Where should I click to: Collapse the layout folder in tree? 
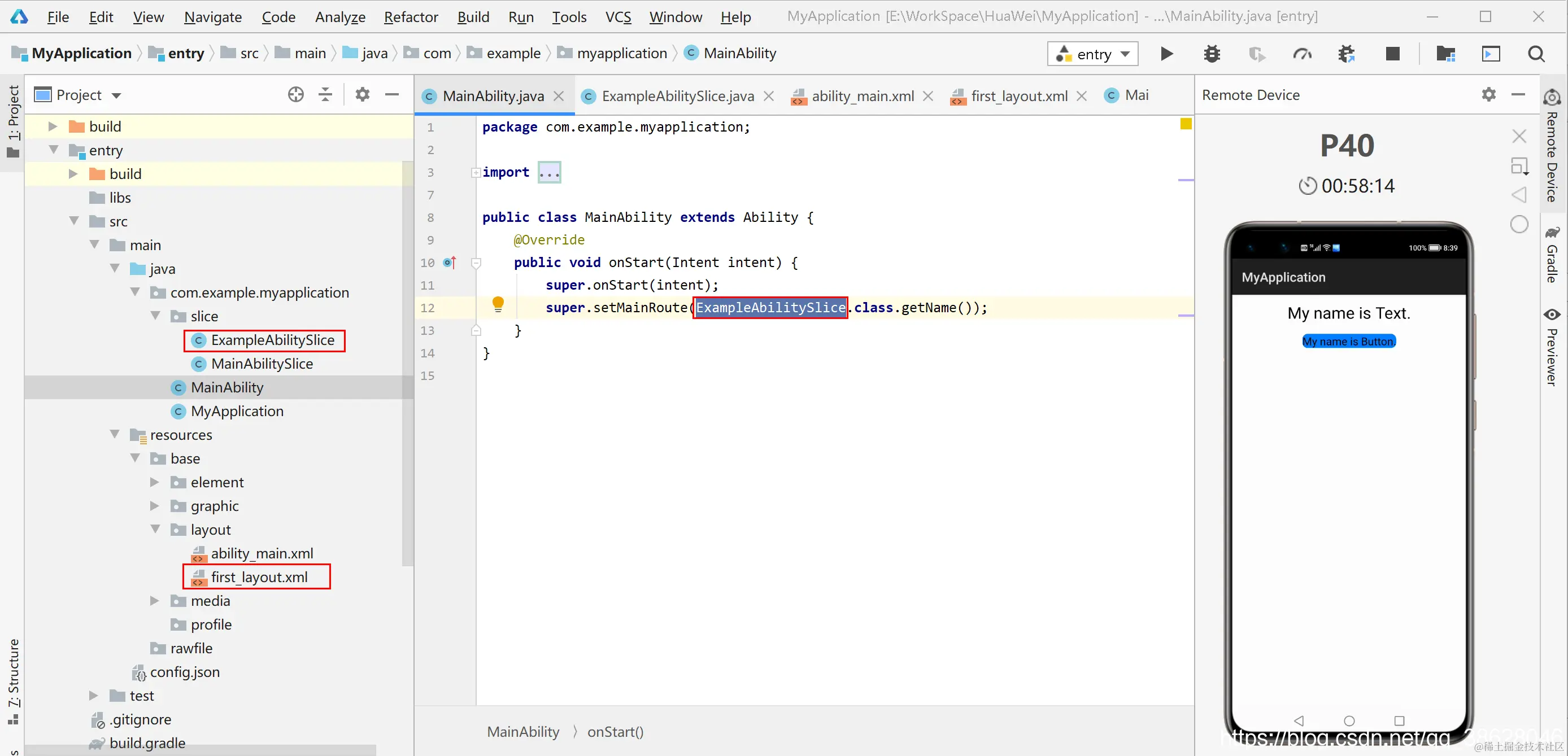tap(155, 529)
